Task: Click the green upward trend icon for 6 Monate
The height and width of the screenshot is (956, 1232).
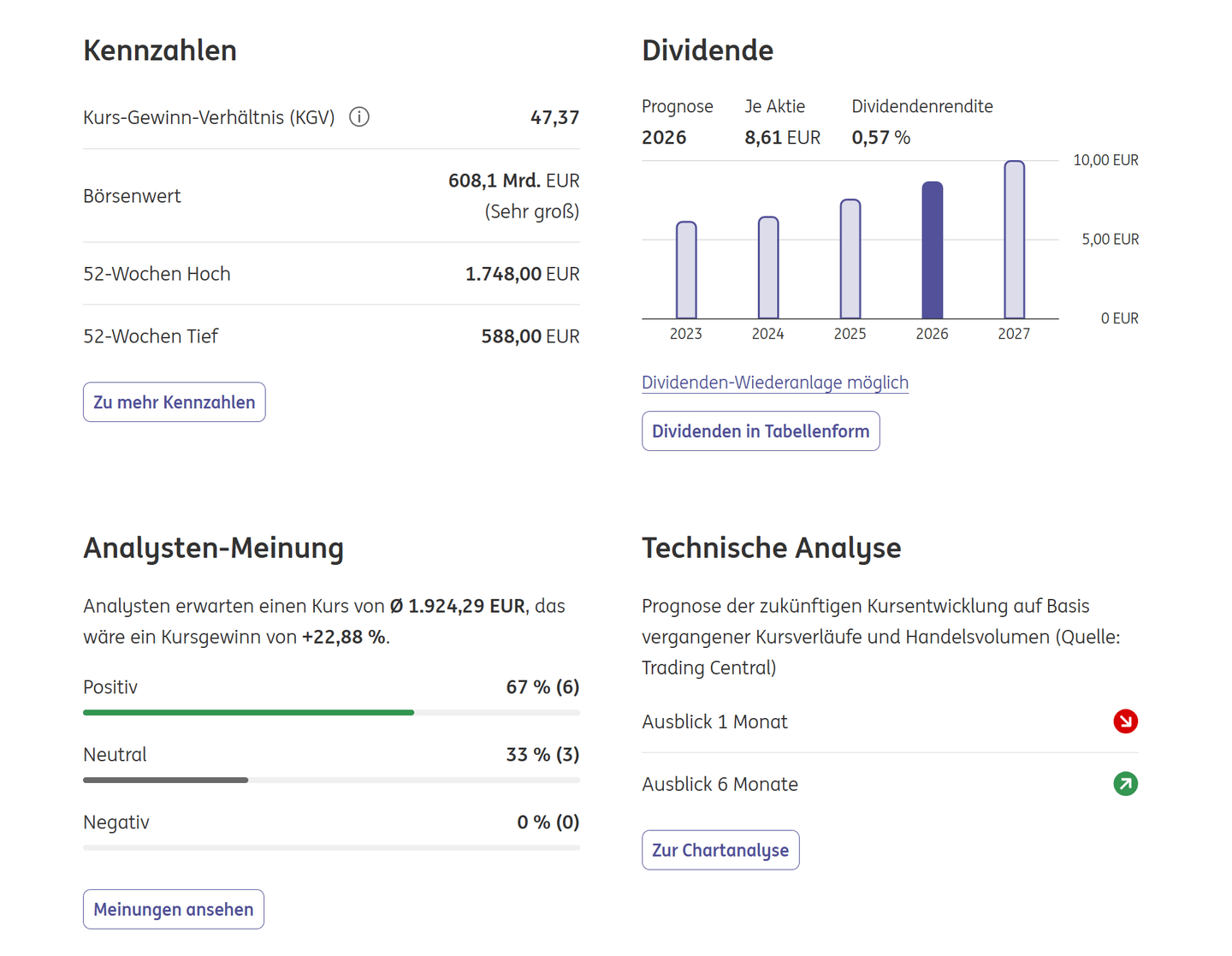Action: 1125,784
